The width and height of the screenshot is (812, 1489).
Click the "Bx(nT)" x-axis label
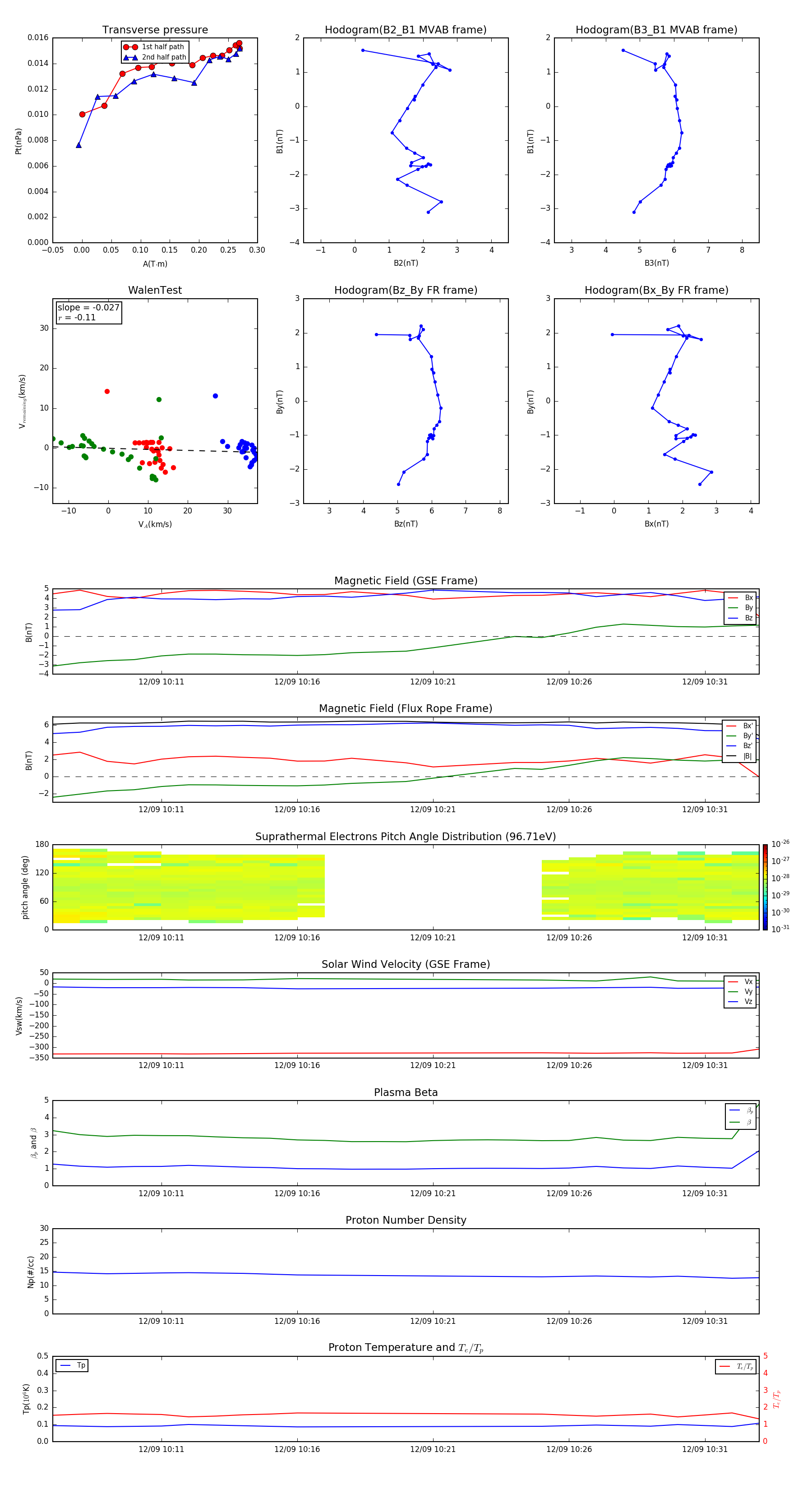pos(656,524)
